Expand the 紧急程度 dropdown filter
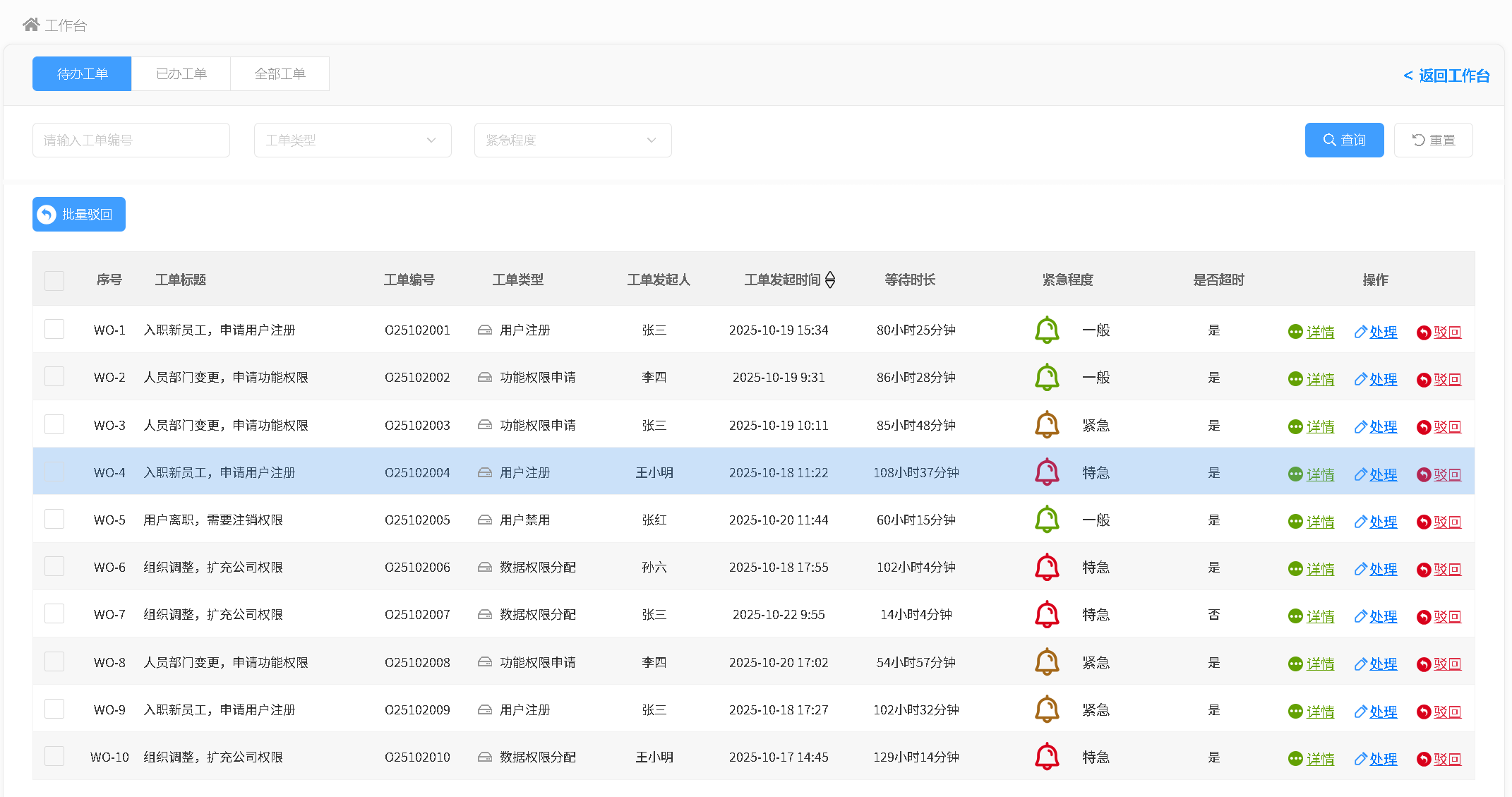Image resolution: width=1512 pixels, height=797 pixels. point(572,140)
